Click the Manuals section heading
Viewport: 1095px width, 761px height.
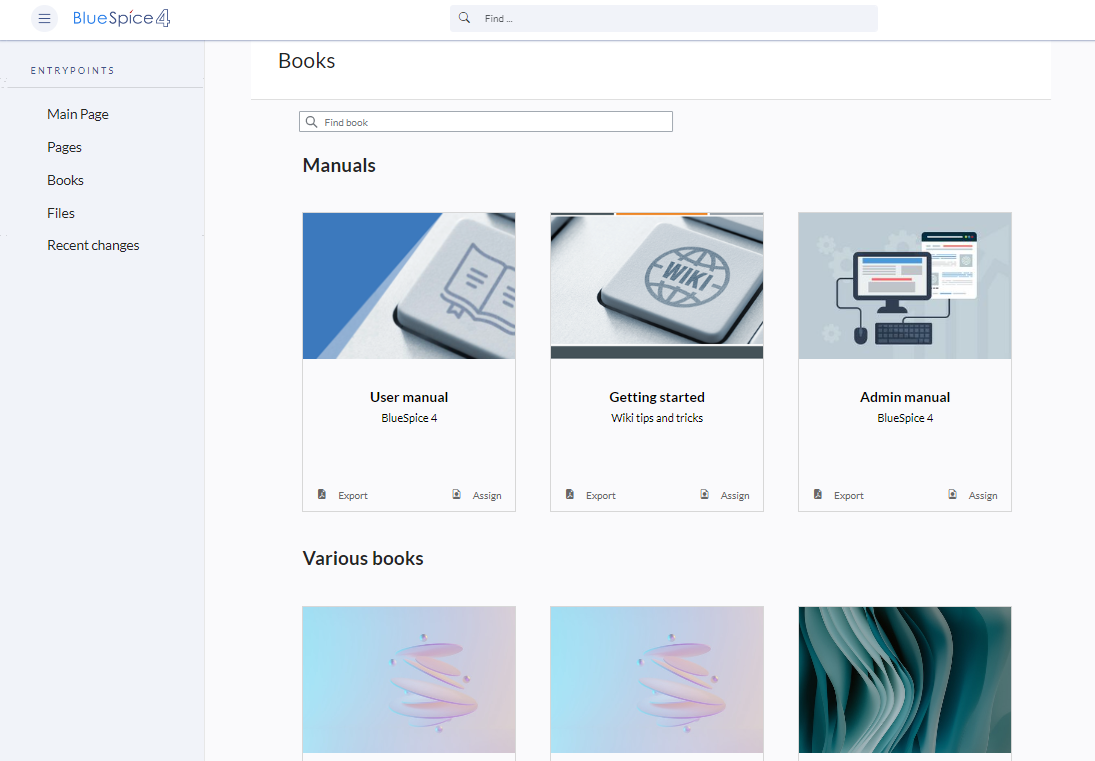(339, 165)
